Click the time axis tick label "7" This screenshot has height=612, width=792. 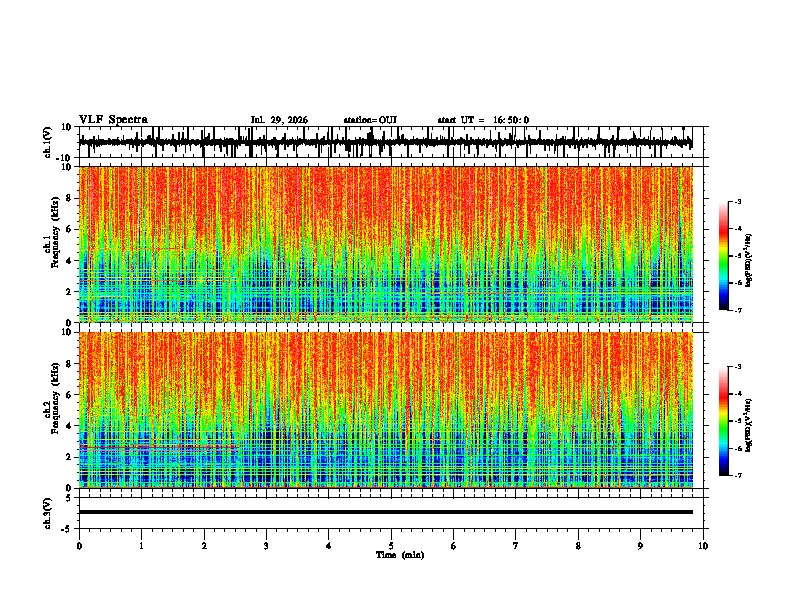(x=516, y=546)
